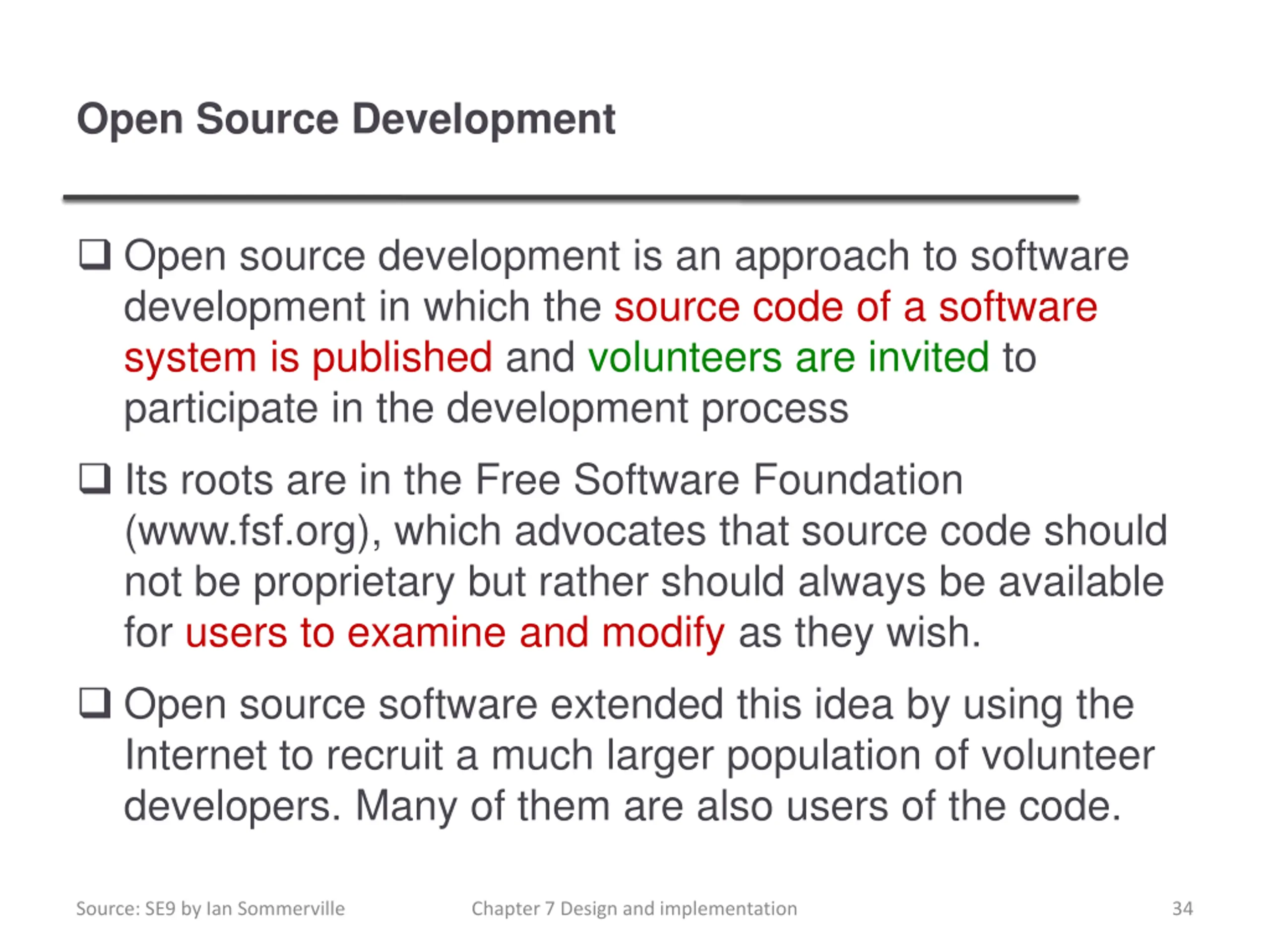Click the red text 'system is published'
The image size is (1270, 952).
(308, 358)
